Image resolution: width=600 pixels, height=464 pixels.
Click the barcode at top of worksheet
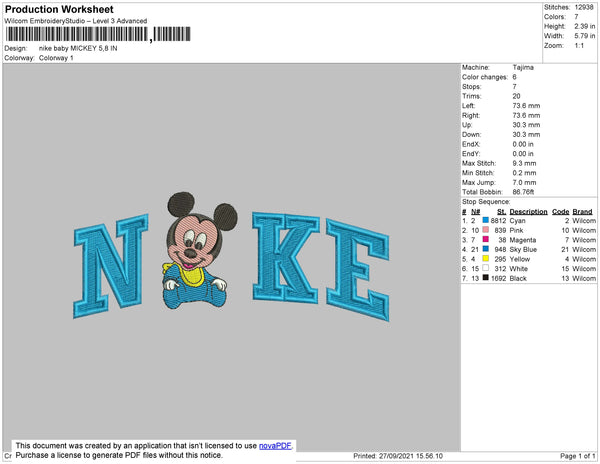98,34
